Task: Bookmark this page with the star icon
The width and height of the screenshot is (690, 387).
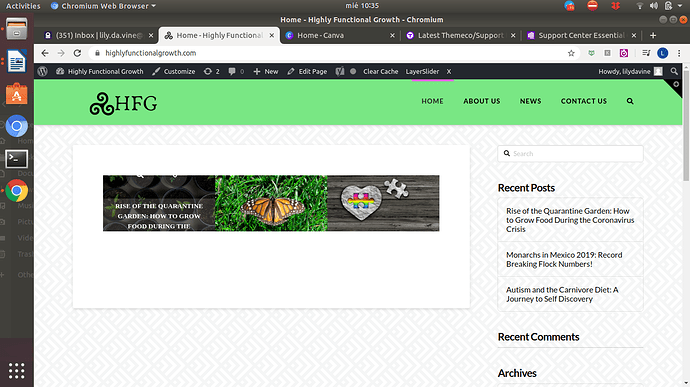Action: tap(571, 53)
